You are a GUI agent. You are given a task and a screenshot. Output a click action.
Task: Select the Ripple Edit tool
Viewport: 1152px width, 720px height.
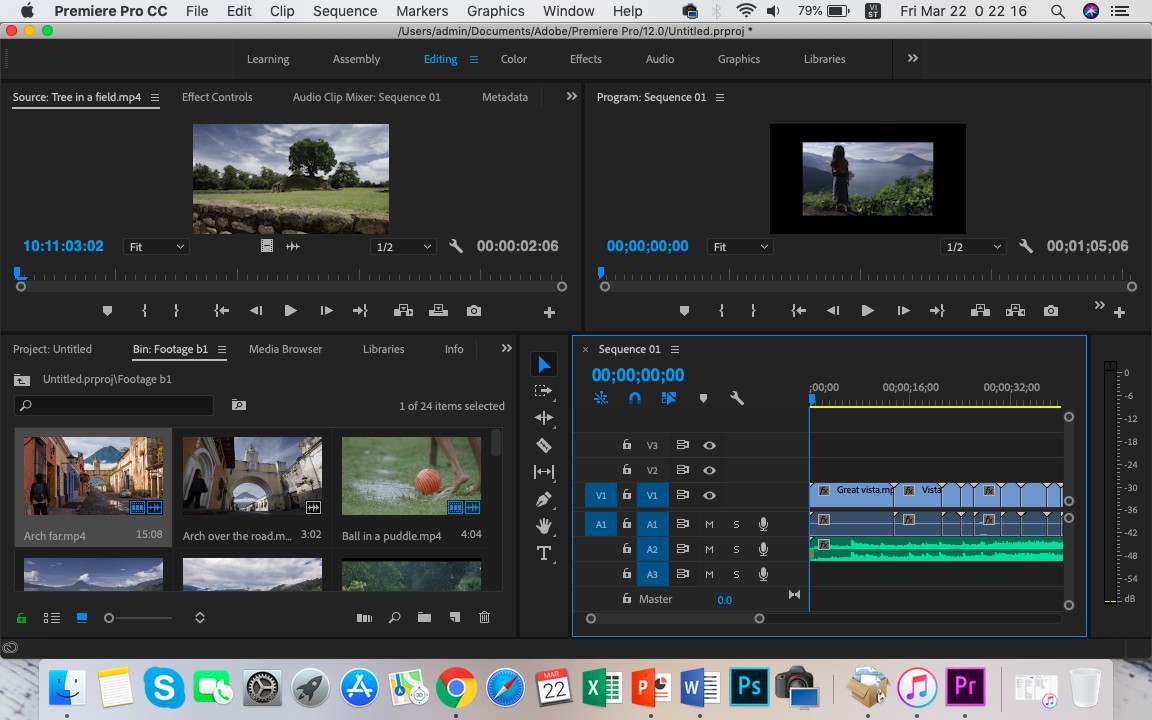[x=544, y=417]
